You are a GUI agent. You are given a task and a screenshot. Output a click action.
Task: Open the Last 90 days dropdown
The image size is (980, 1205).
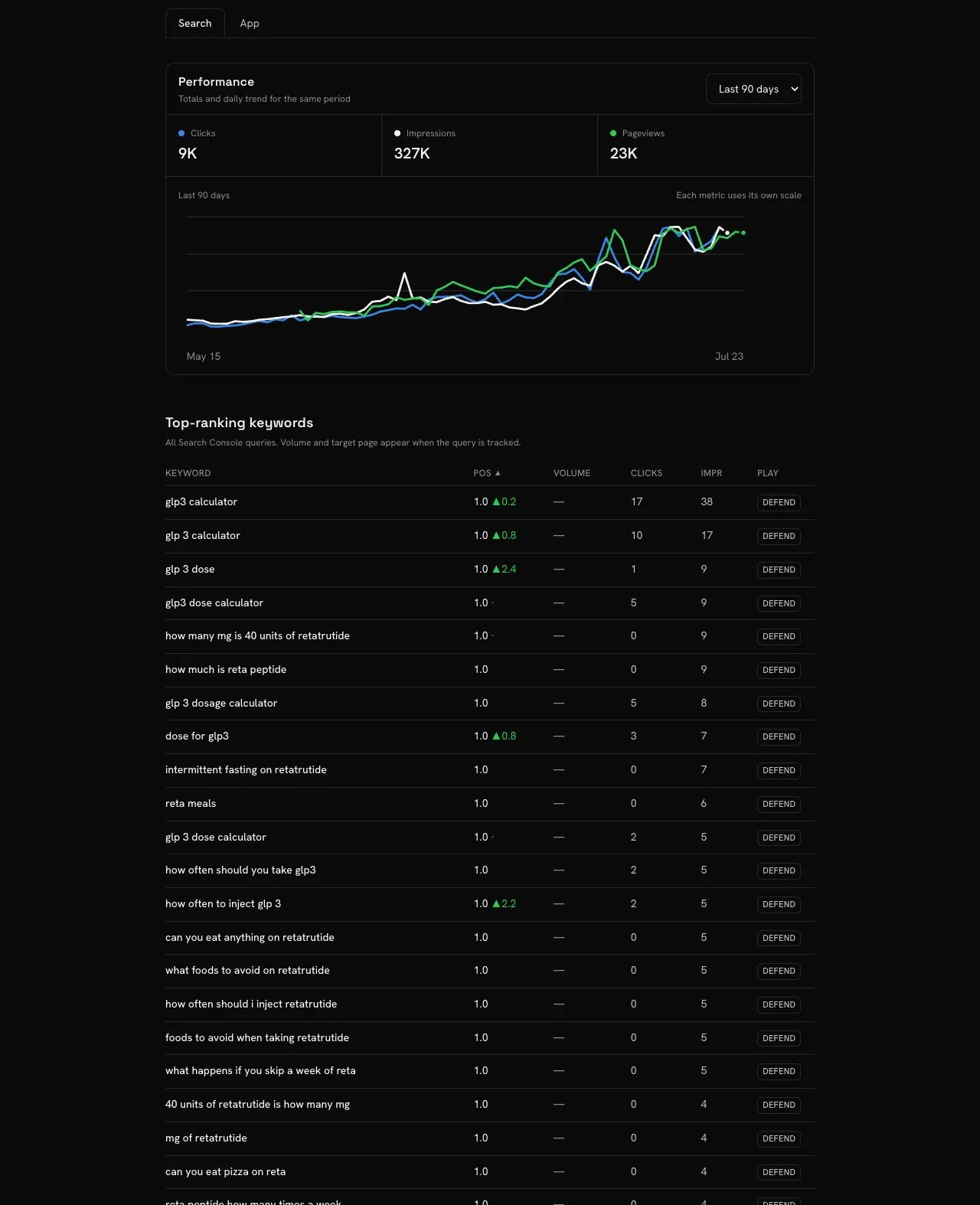(x=753, y=89)
